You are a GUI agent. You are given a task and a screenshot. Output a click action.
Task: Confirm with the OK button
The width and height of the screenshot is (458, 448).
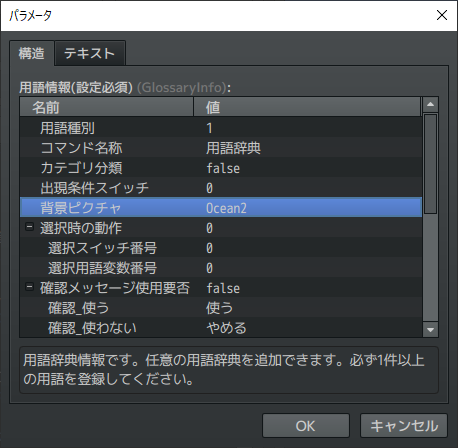point(306,426)
